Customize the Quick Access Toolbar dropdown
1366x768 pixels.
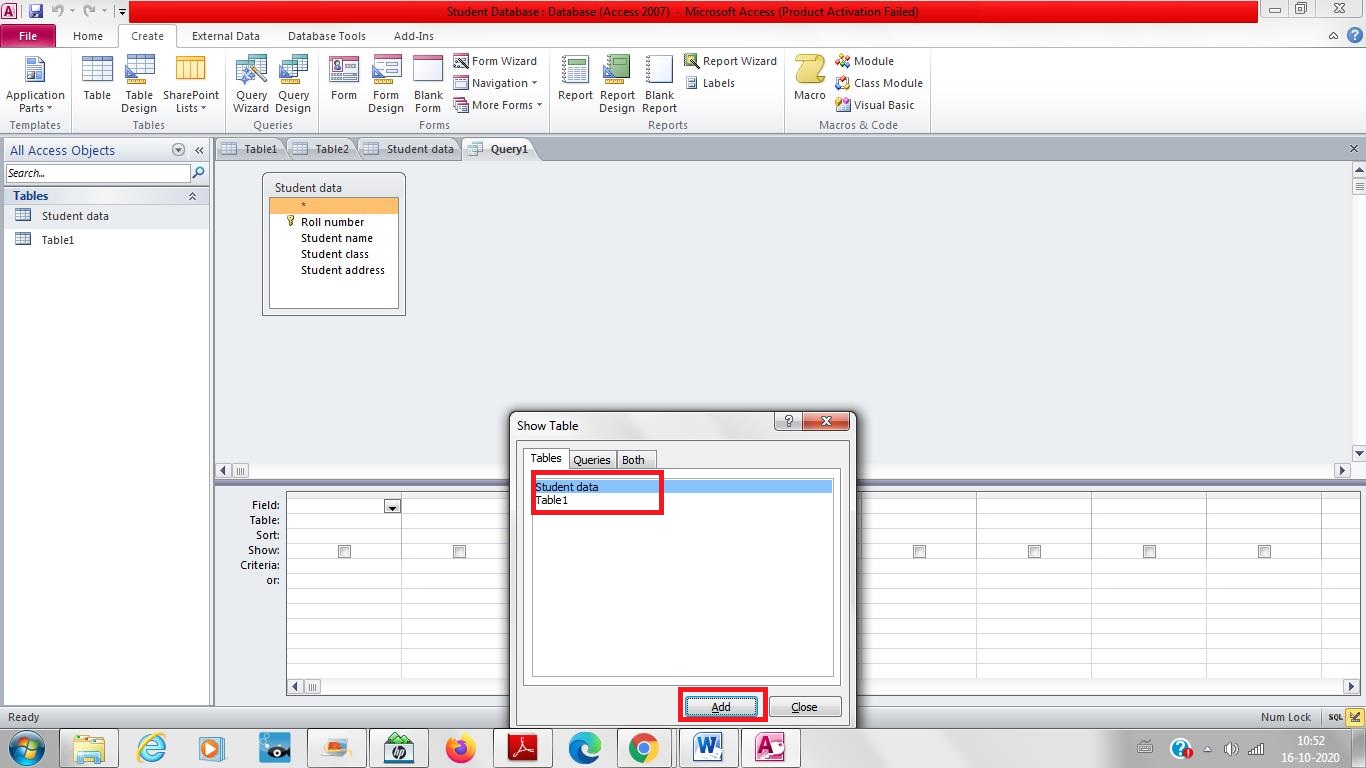122,12
